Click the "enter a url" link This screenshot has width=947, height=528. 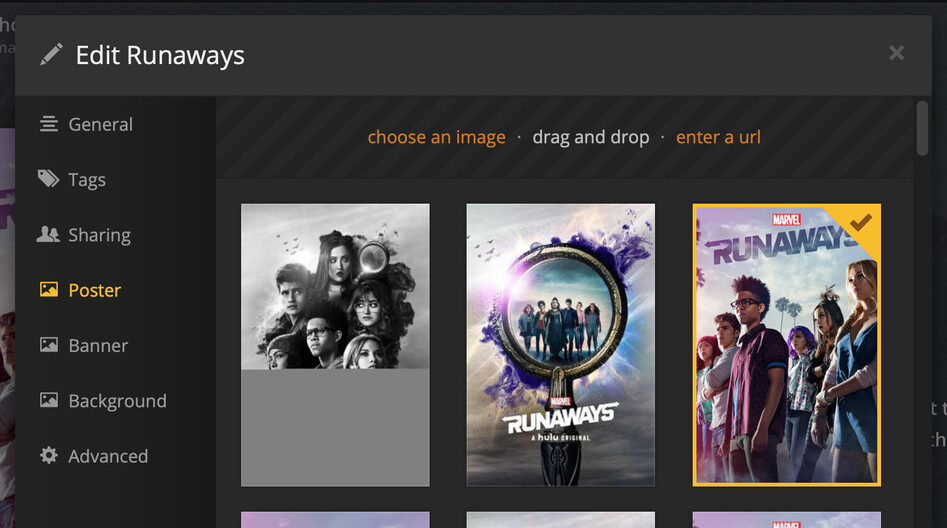(718, 137)
